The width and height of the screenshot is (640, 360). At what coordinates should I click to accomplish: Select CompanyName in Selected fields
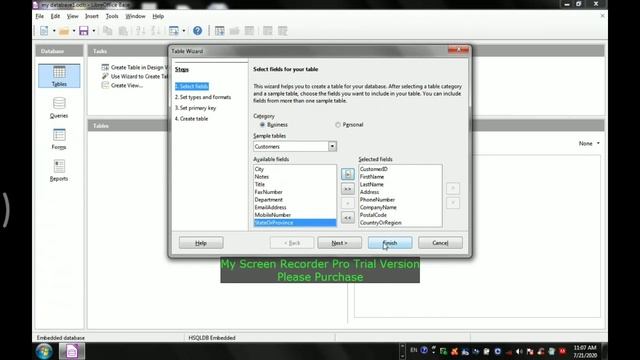point(400,207)
